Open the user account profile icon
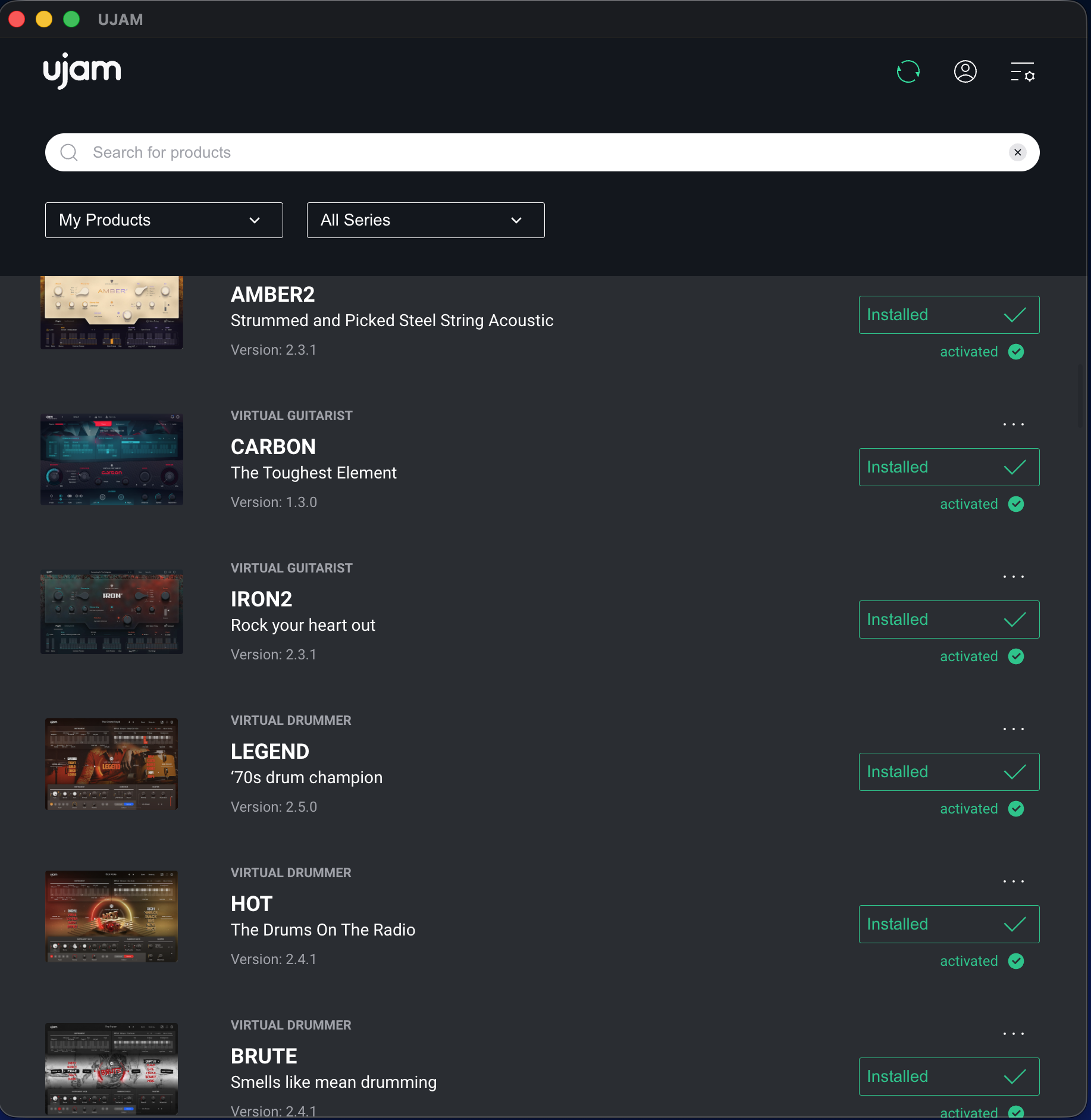This screenshot has height=1120, width=1091. point(965,72)
